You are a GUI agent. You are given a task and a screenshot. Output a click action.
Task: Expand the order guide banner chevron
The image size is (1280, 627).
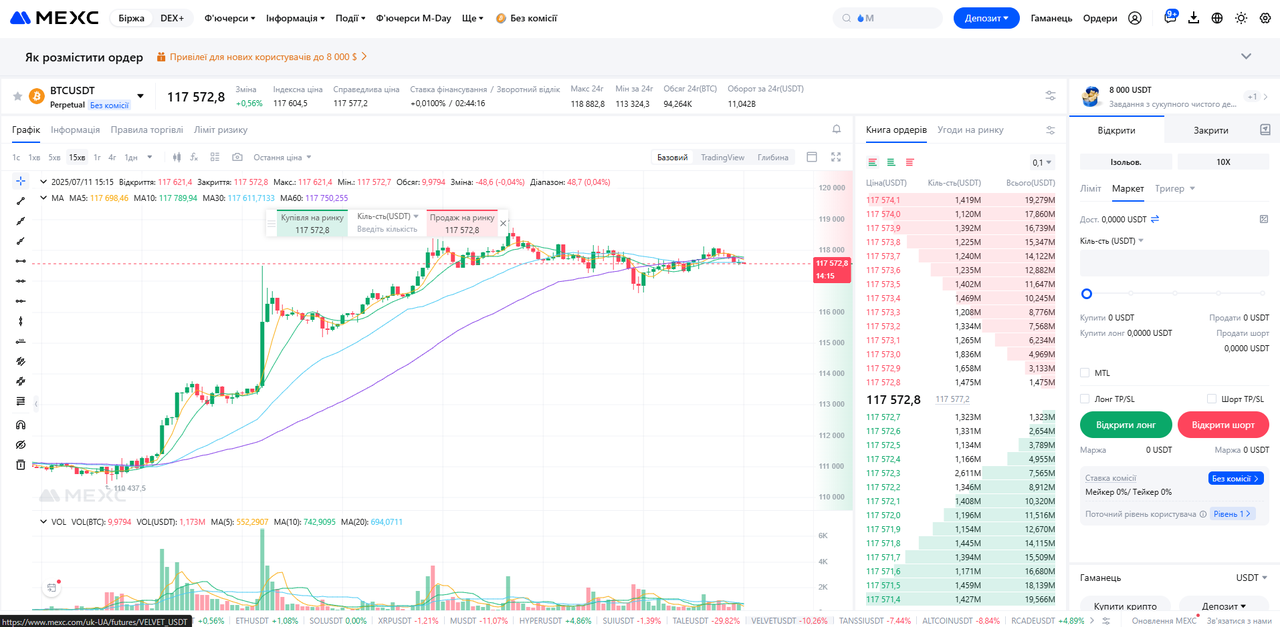coord(1246,57)
